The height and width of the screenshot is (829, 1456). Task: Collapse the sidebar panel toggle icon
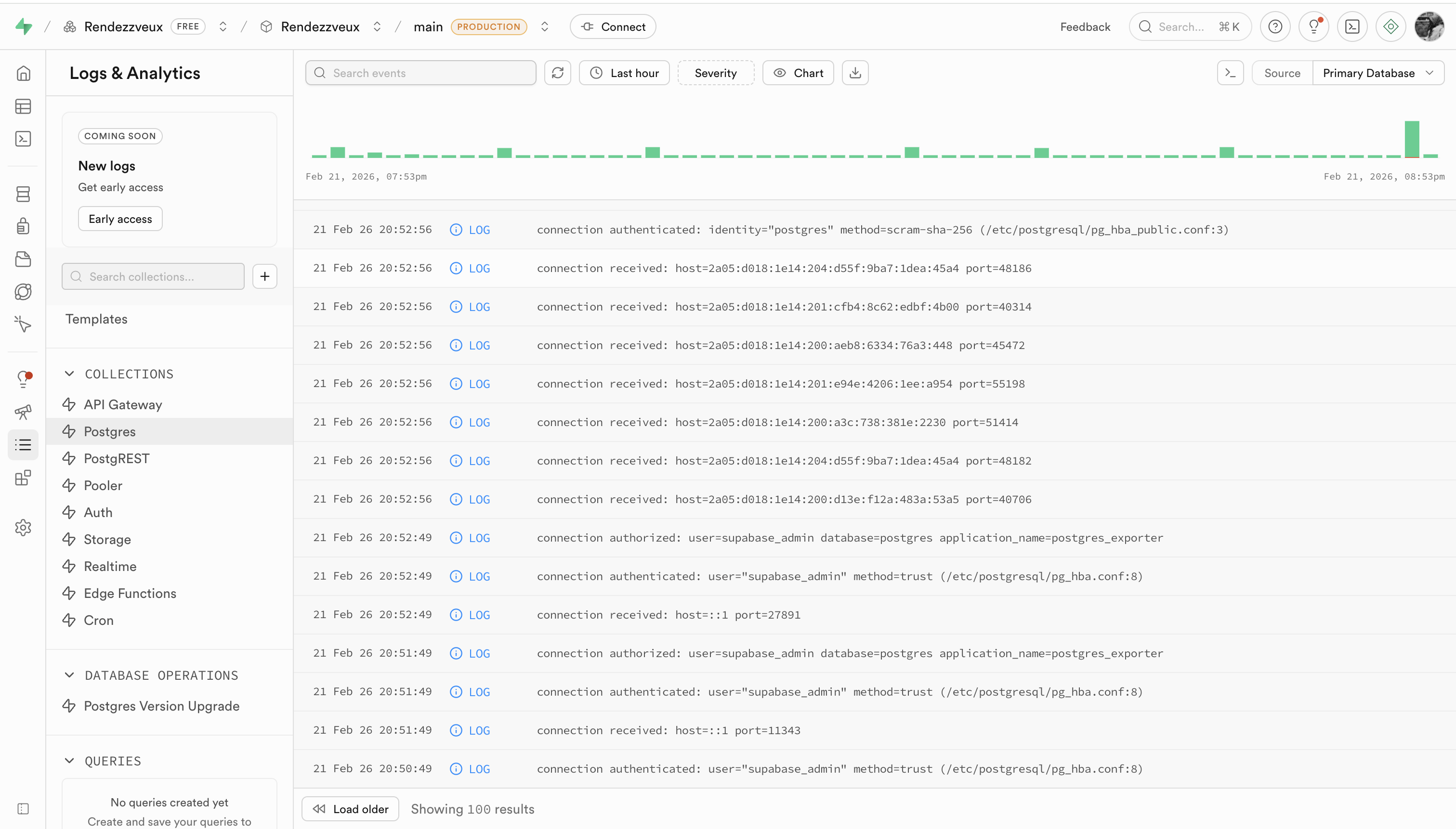coord(23,809)
